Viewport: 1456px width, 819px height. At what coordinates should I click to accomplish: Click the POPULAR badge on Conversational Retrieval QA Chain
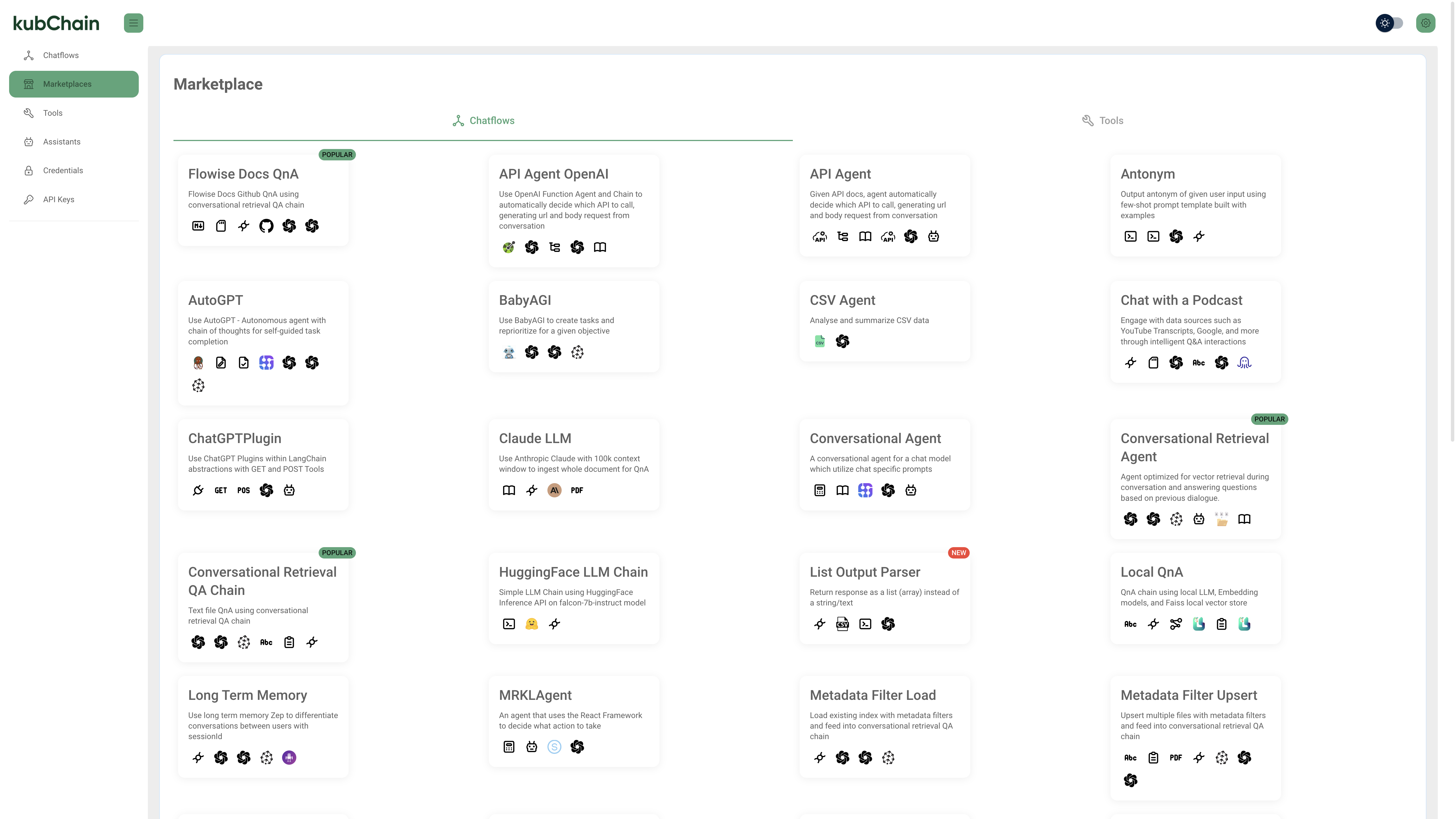pyautogui.click(x=337, y=553)
